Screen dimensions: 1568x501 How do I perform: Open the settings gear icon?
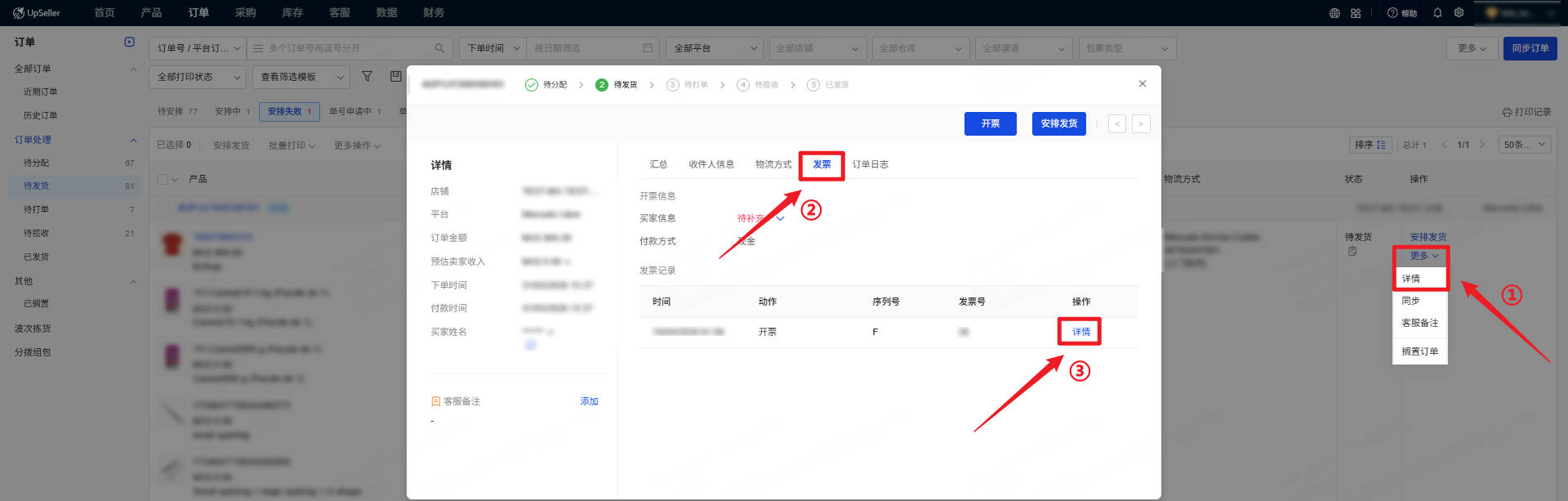[1459, 13]
